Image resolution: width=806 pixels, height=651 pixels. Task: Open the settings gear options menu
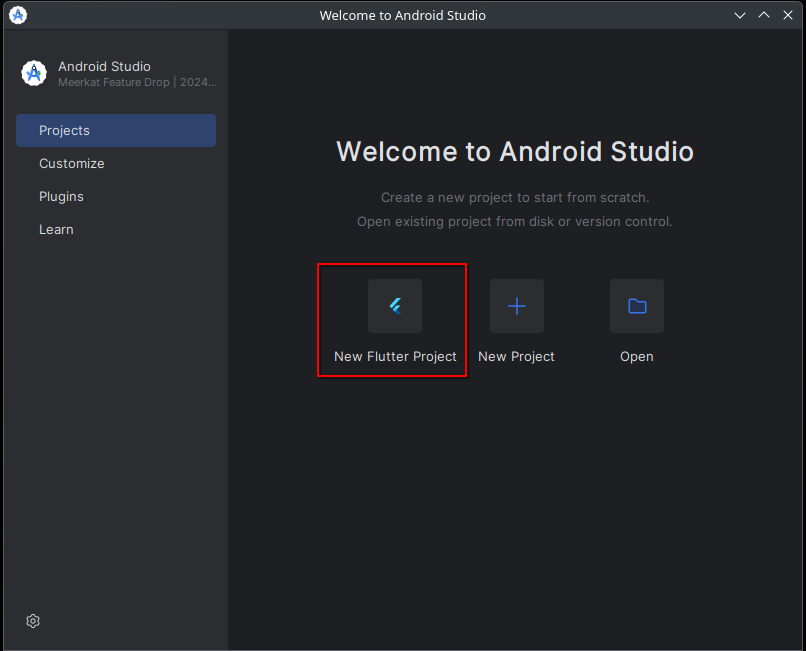(x=33, y=621)
